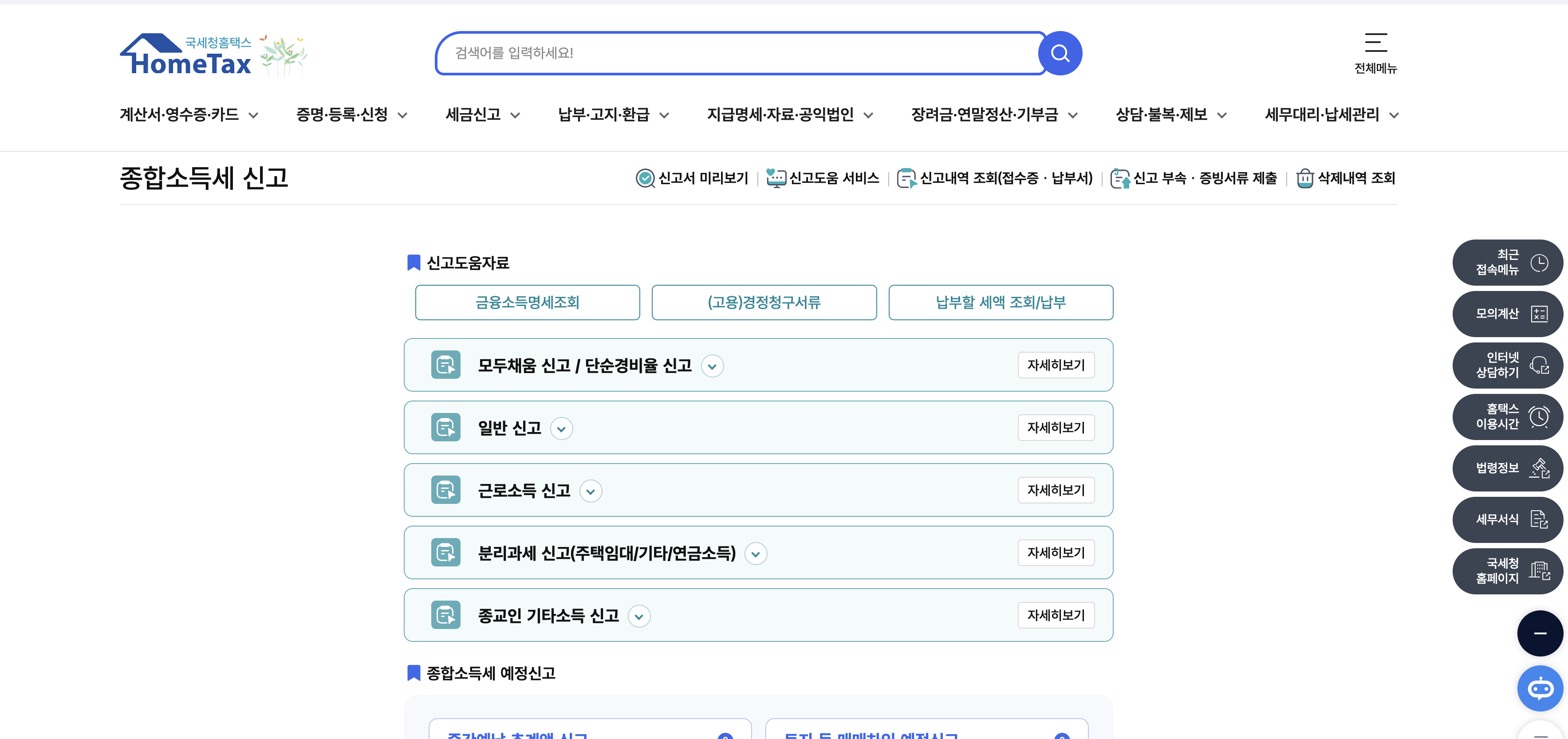This screenshot has height=739, width=1568.
Task: Click 자세히보기 for 근로소득 신고
Action: [x=1056, y=490]
